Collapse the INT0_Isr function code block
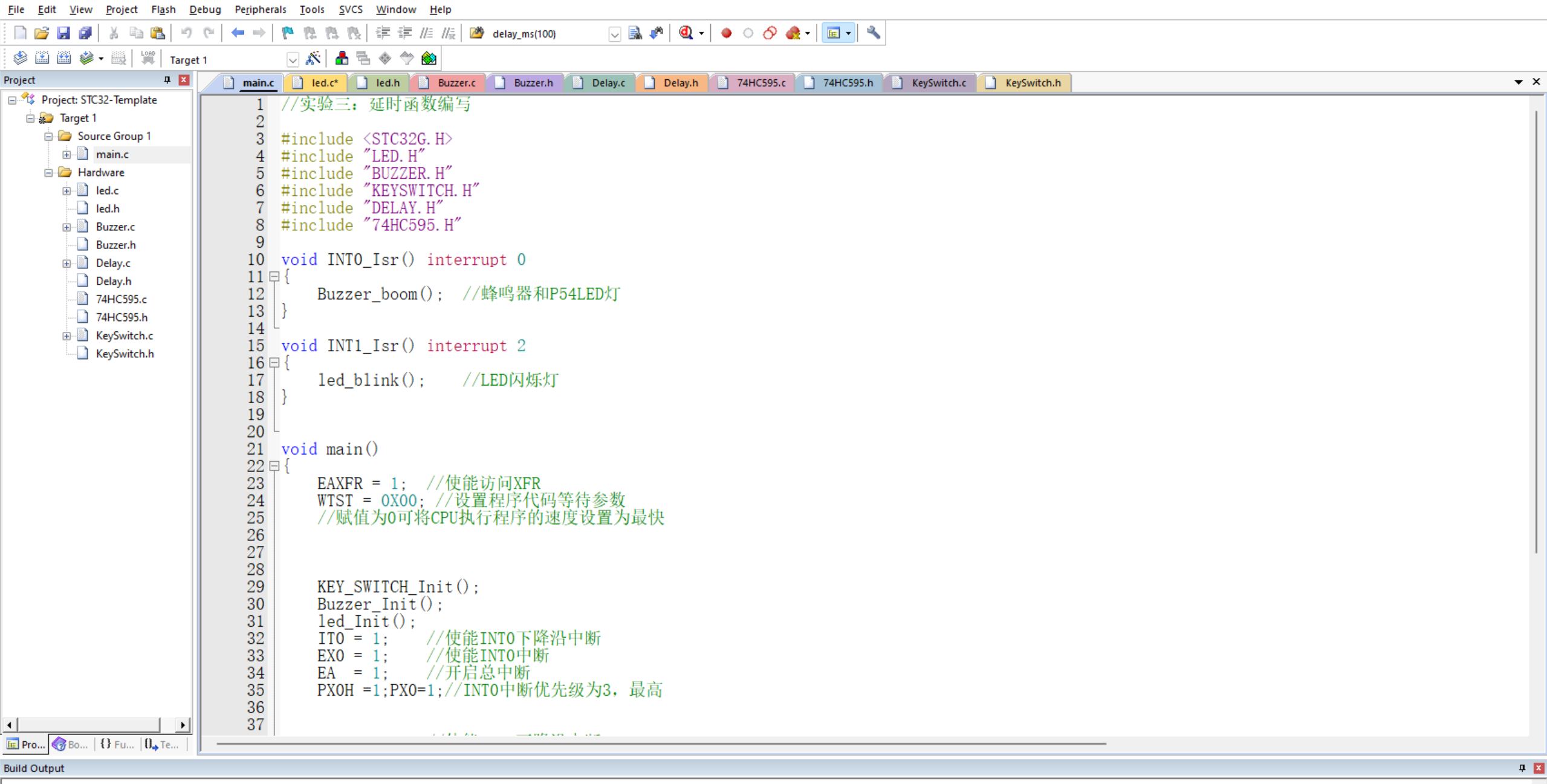This screenshot has width=1547, height=784. [x=274, y=277]
